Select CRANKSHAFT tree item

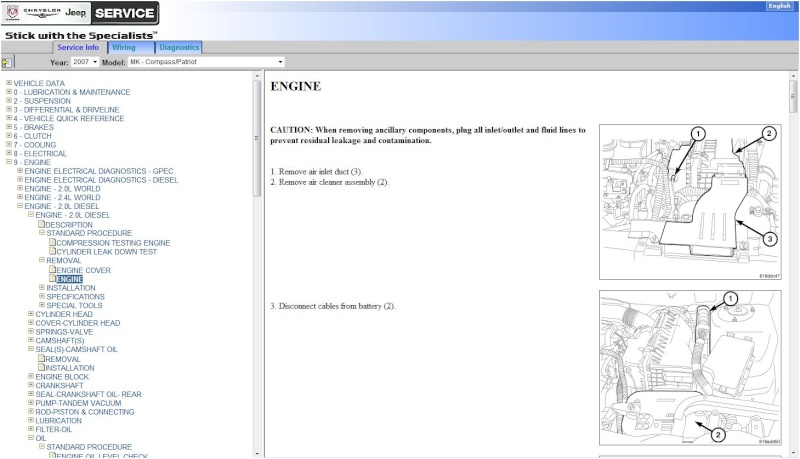tap(59, 386)
